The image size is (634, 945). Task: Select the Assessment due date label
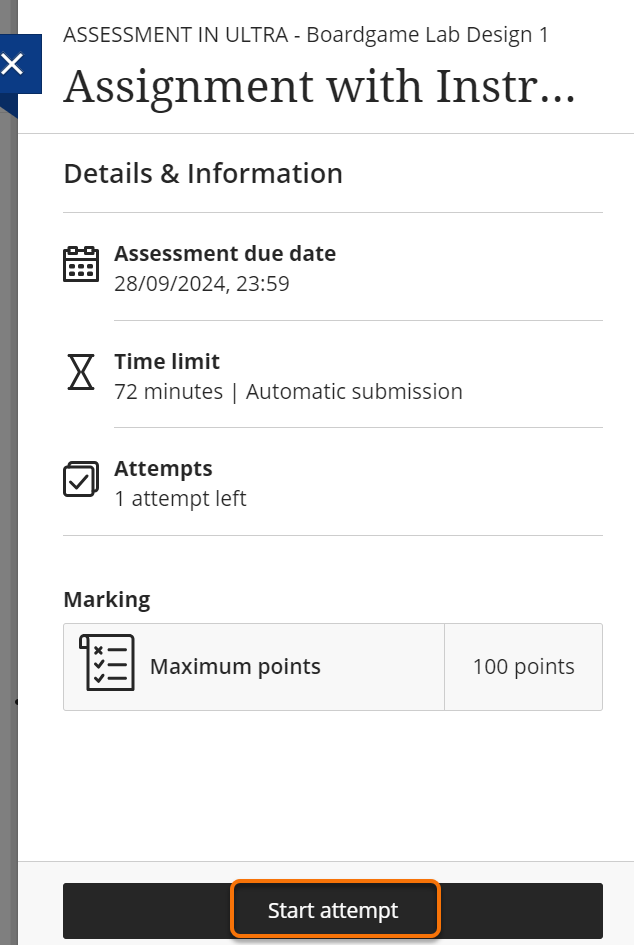pyautogui.click(x=225, y=254)
